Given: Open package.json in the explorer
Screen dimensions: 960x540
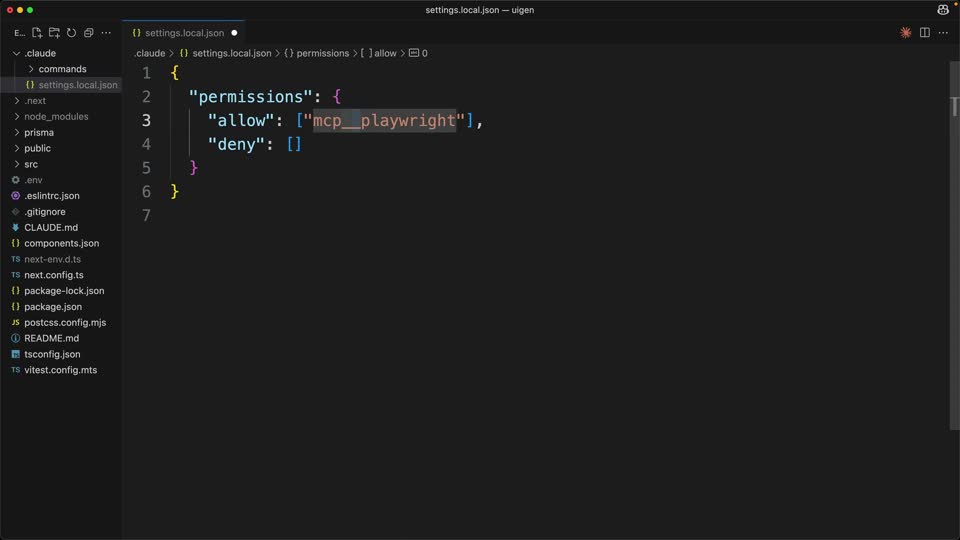Looking at the screenshot, I should click(53, 307).
